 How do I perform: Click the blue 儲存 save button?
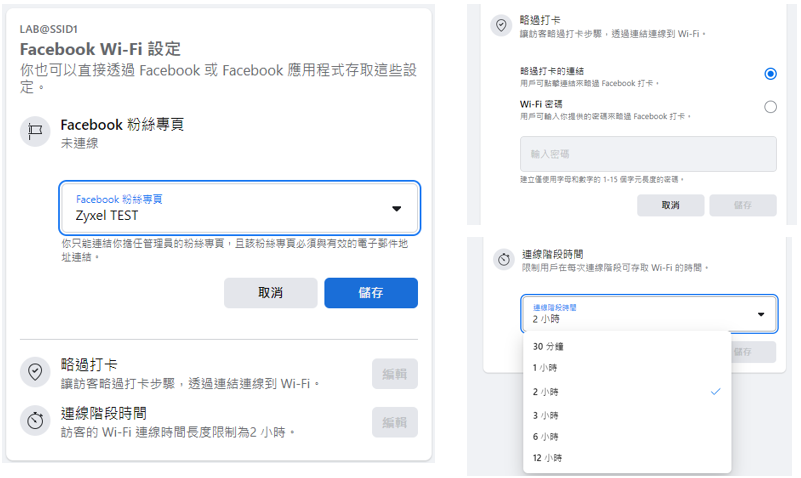tap(371, 293)
